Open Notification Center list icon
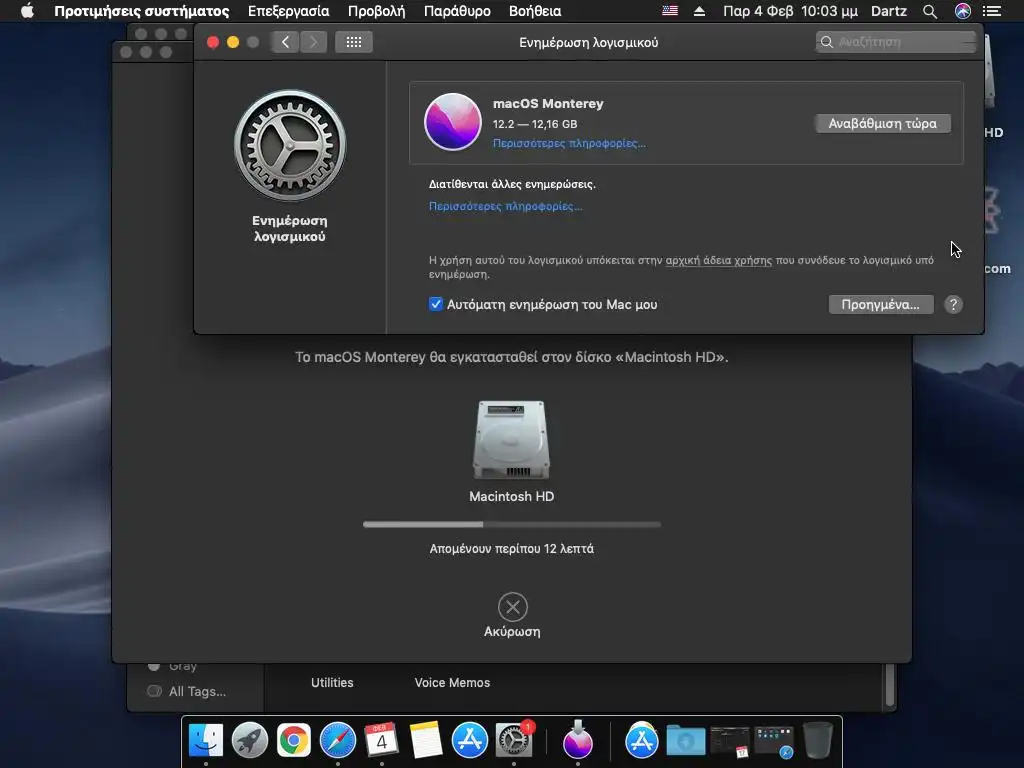The image size is (1024, 768). 992,11
